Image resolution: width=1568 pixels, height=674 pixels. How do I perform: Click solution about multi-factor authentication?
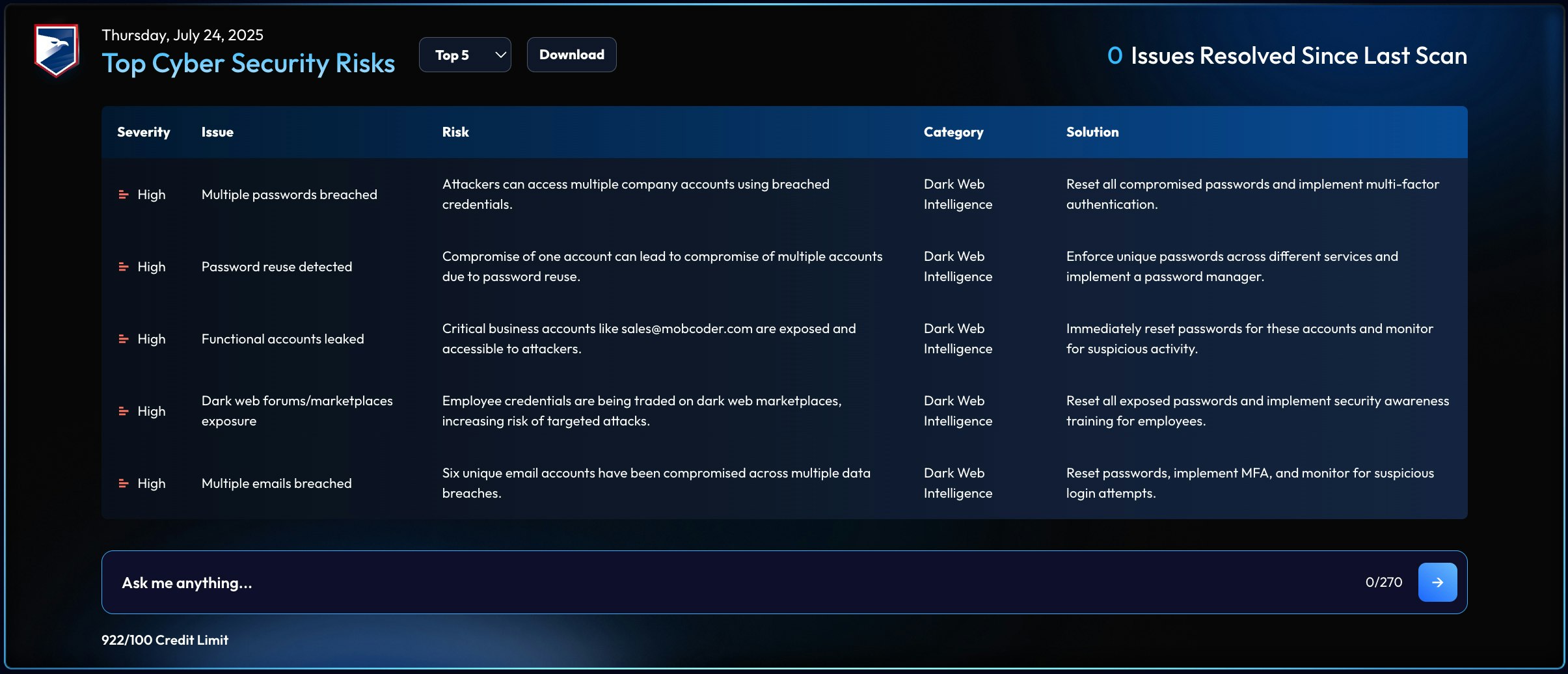1252,195
